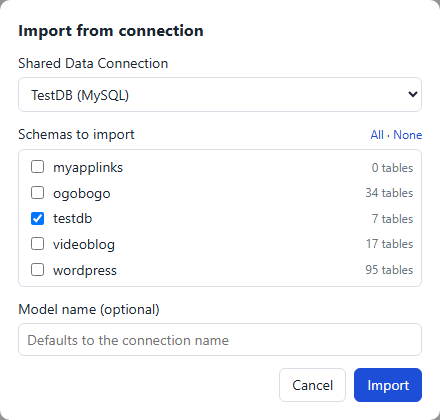Click the '34 tables' count
The width and height of the screenshot is (440, 420).
[389, 193]
